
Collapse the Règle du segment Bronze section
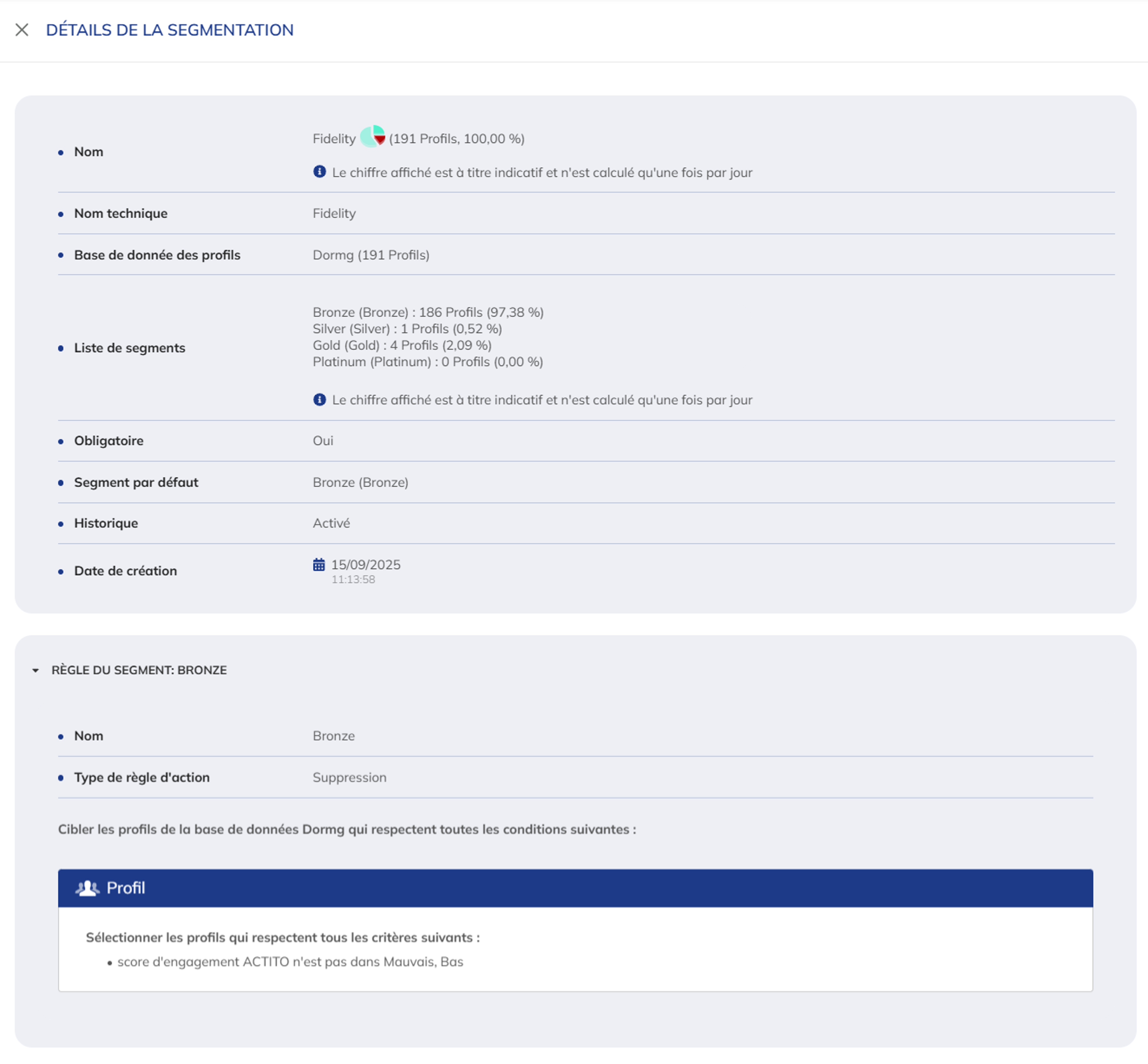pyautogui.click(x=36, y=670)
